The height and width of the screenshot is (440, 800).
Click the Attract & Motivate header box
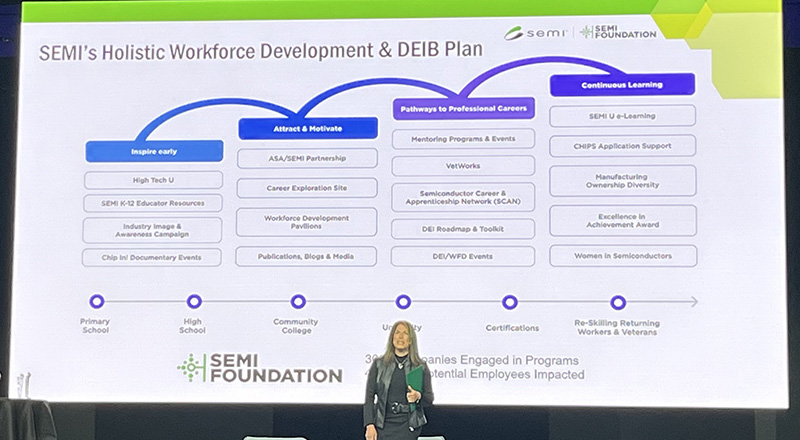coord(308,129)
